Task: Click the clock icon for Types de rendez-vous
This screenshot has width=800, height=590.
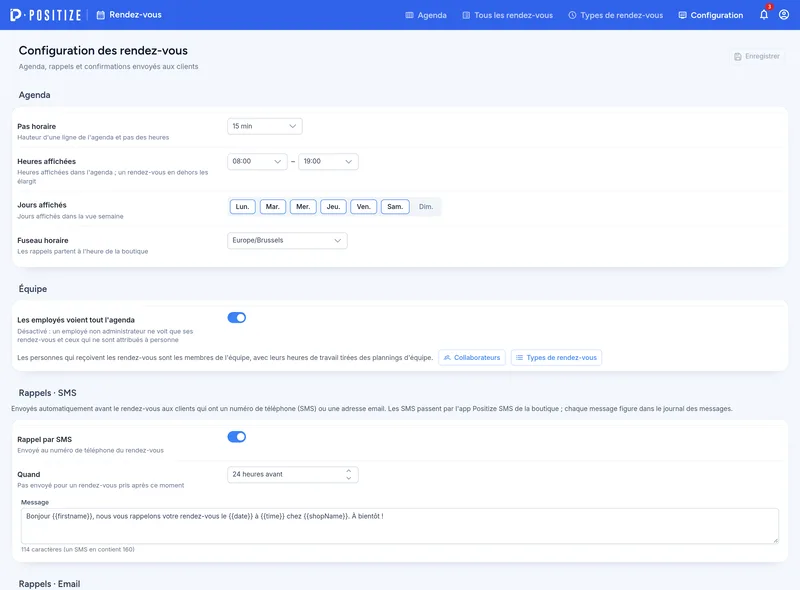Action: pyautogui.click(x=572, y=15)
